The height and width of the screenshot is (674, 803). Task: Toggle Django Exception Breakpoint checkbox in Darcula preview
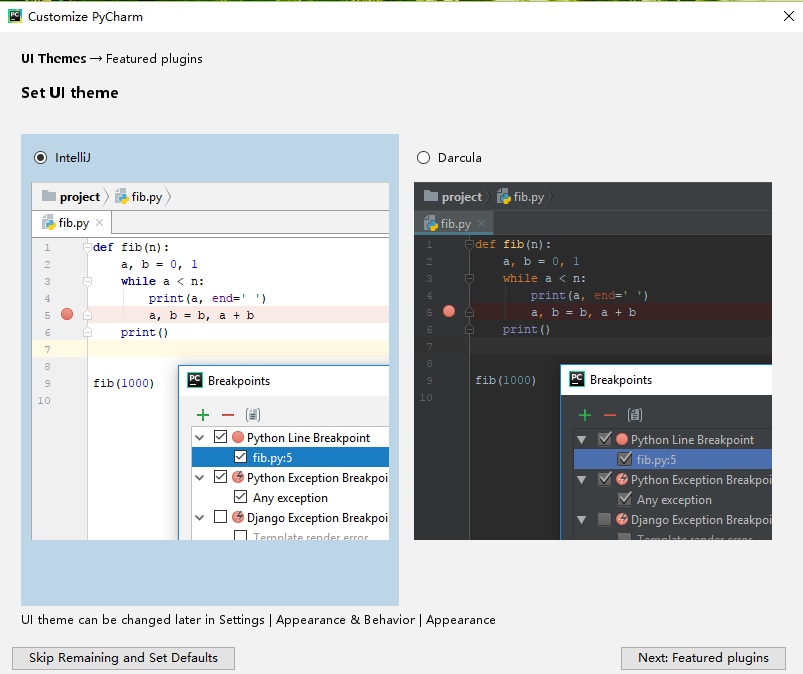[x=605, y=519]
